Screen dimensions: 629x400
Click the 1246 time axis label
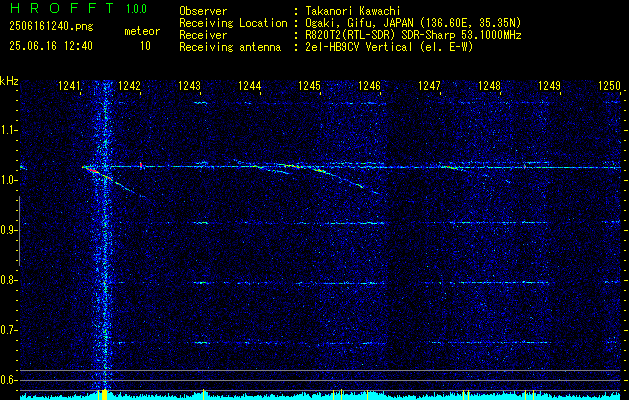[369, 85]
